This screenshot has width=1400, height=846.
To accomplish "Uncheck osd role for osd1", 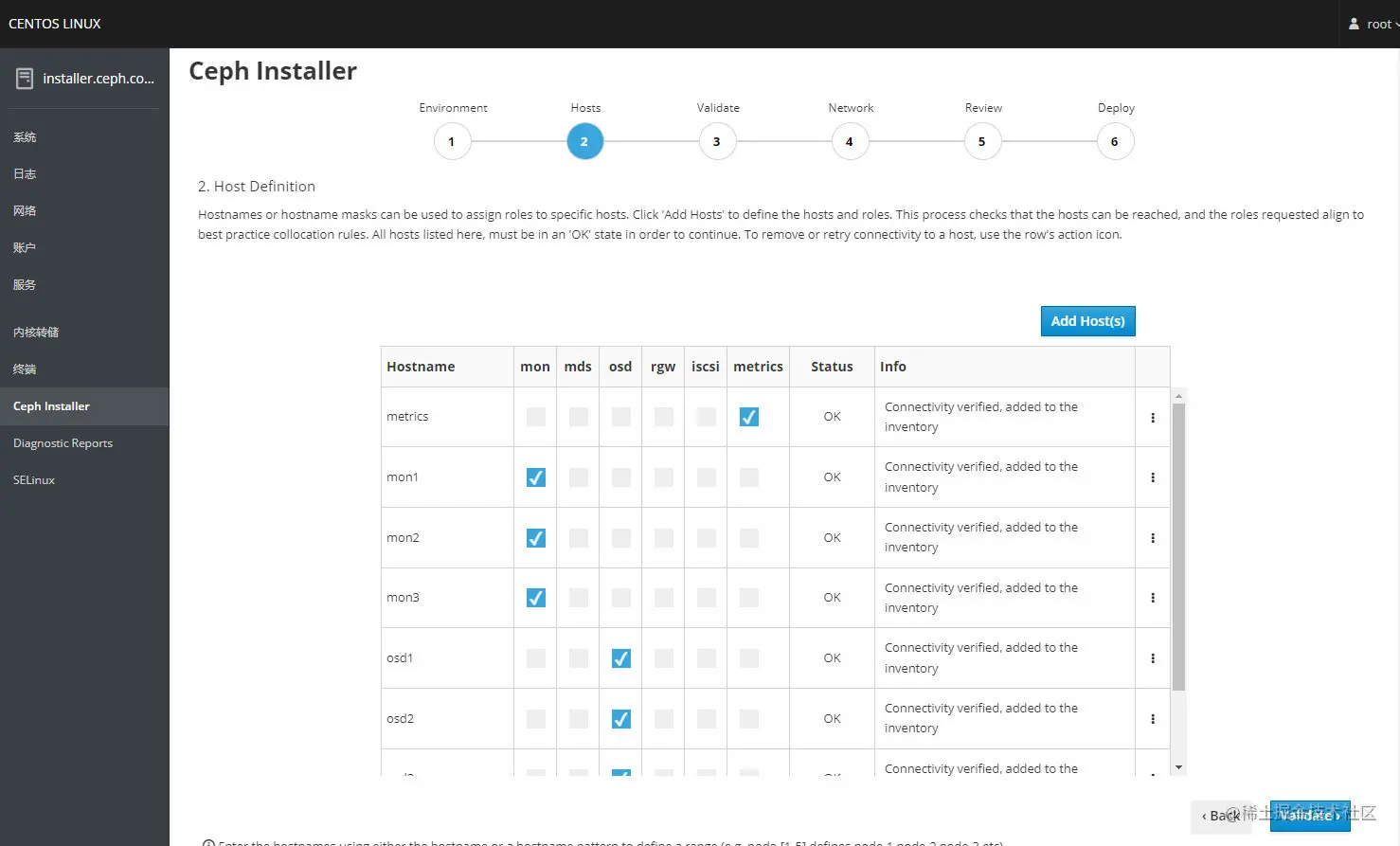I will tap(621, 658).
